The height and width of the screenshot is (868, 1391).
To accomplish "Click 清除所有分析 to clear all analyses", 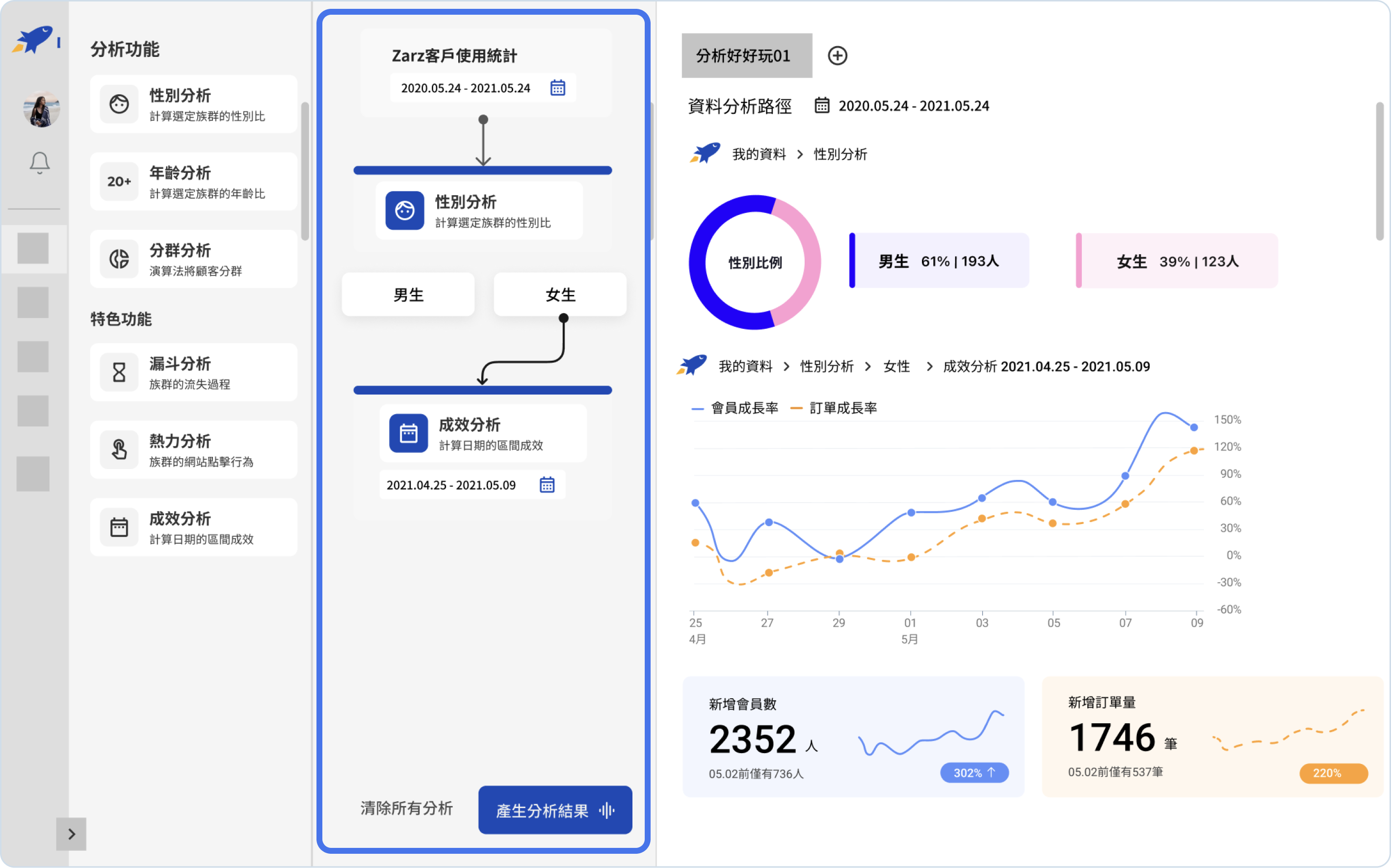I will click(406, 808).
